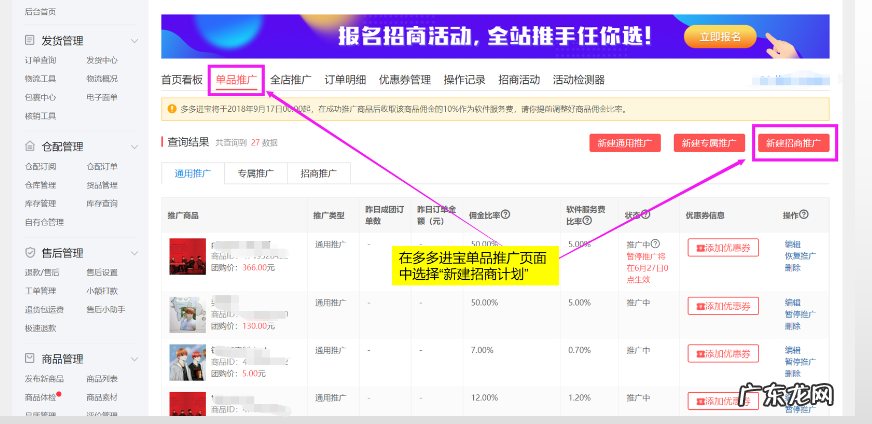
Task: Click the help icon beside 操作 header
Action: click(x=804, y=214)
